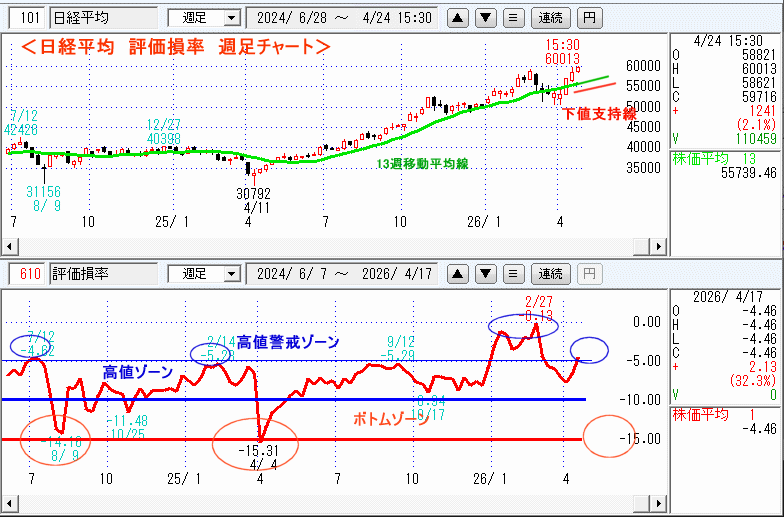This screenshot has height=517, width=784.
Task: Click the 評価損率 name field
Action: pos(104,274)
